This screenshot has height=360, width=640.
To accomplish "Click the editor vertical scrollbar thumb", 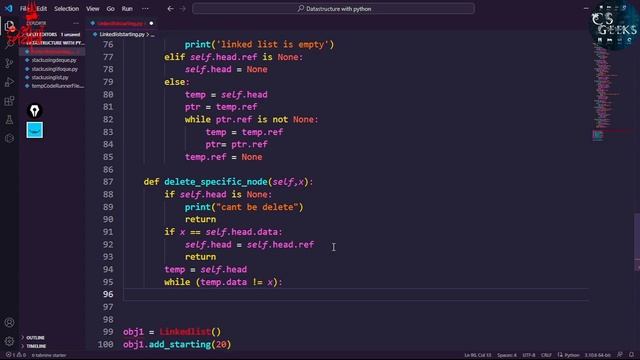I will pos(637,242).
